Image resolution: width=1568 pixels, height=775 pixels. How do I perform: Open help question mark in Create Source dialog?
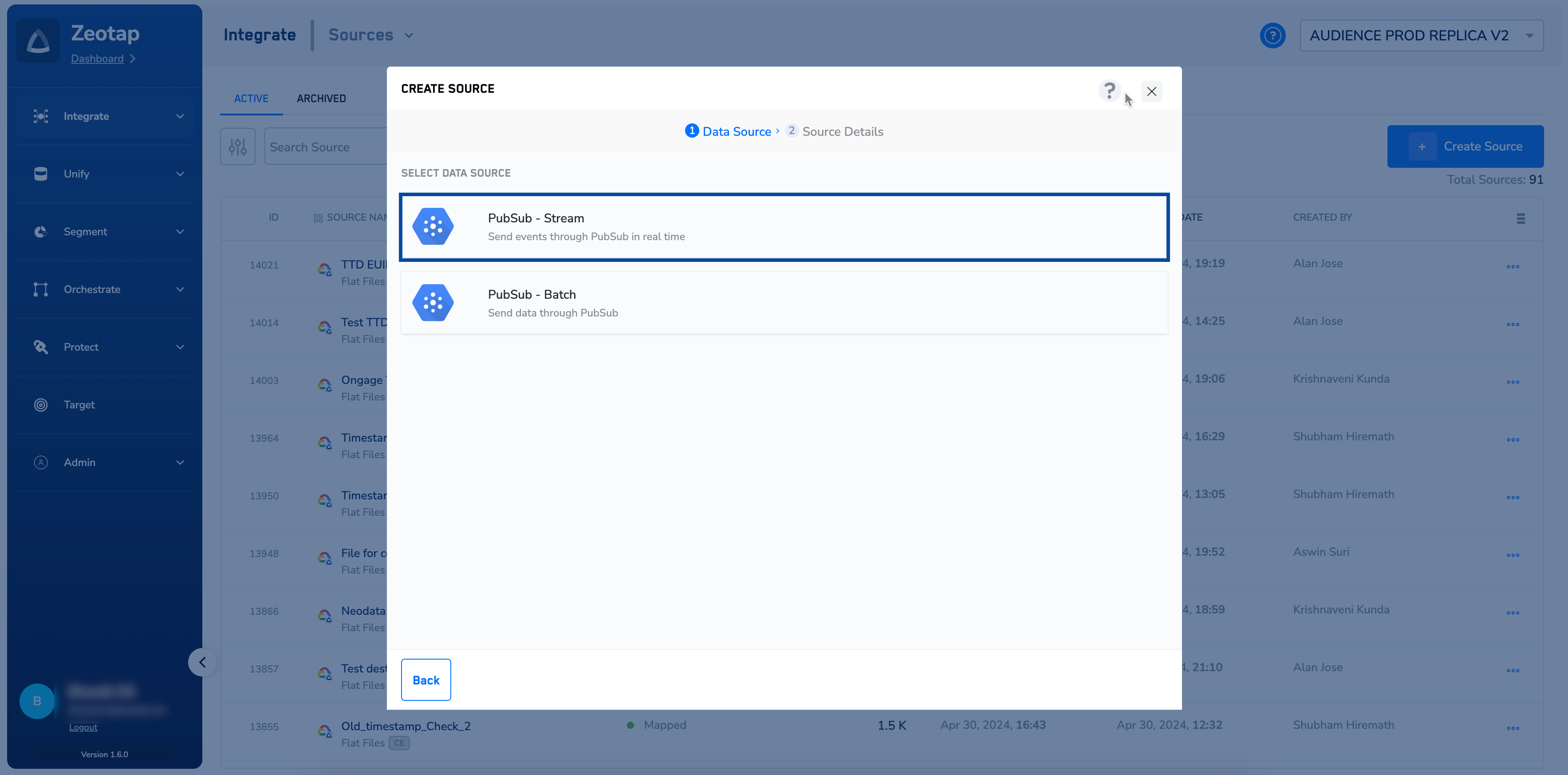[1109, 91]
